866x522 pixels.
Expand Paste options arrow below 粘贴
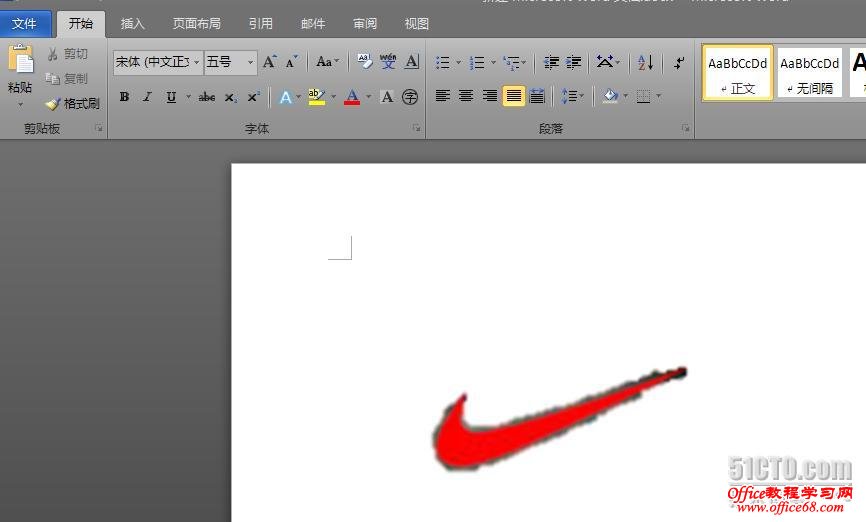point(20,104)
